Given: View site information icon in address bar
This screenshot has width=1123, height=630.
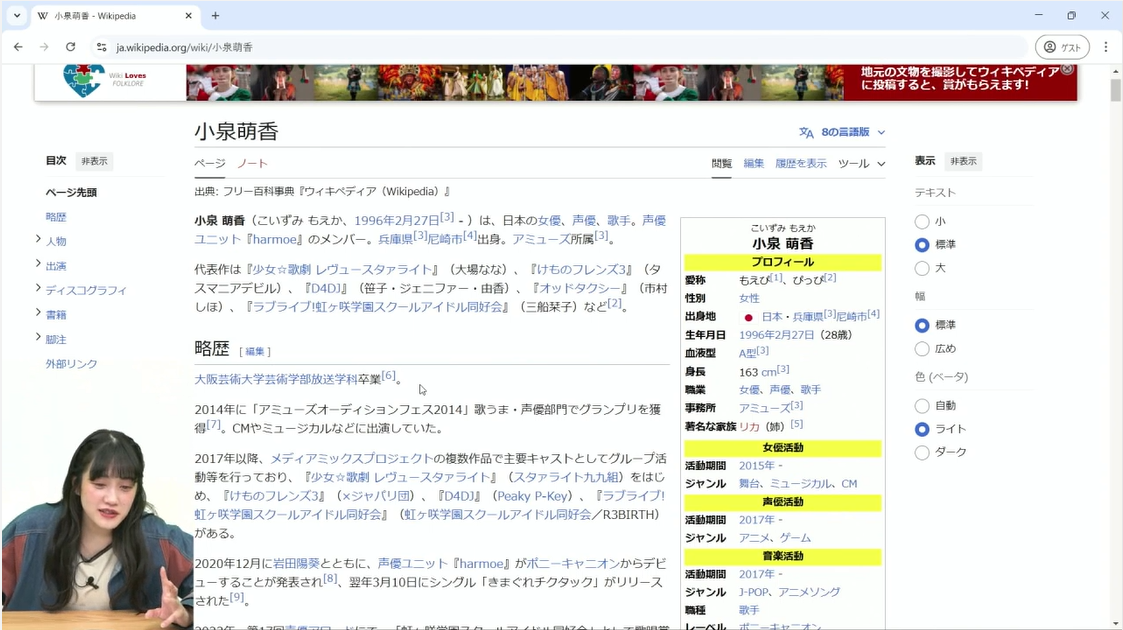Looking at the screenshot, I should (x=102, y=47).
